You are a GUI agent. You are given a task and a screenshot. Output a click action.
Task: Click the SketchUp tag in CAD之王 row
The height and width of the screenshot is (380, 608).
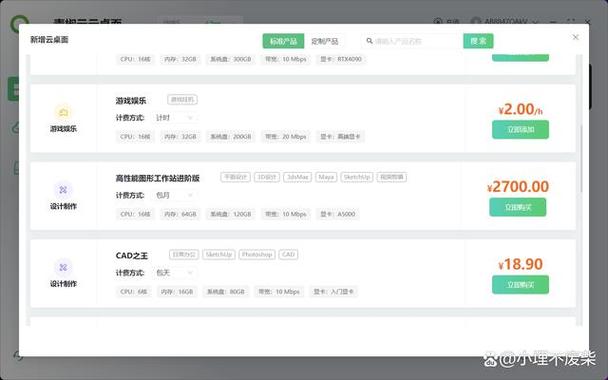pos(219,255)
